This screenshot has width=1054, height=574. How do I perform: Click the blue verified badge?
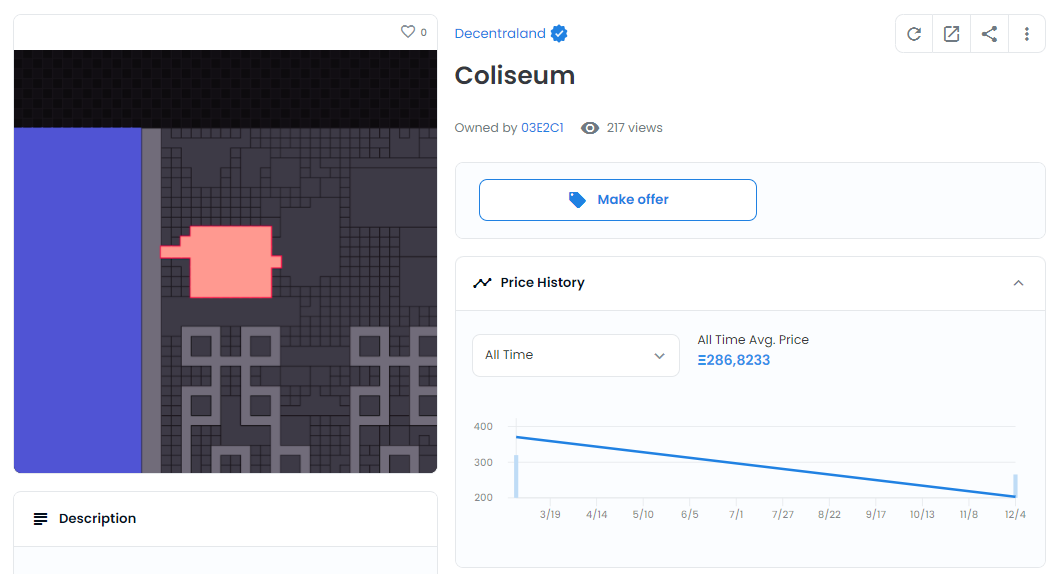pos(560,34)
